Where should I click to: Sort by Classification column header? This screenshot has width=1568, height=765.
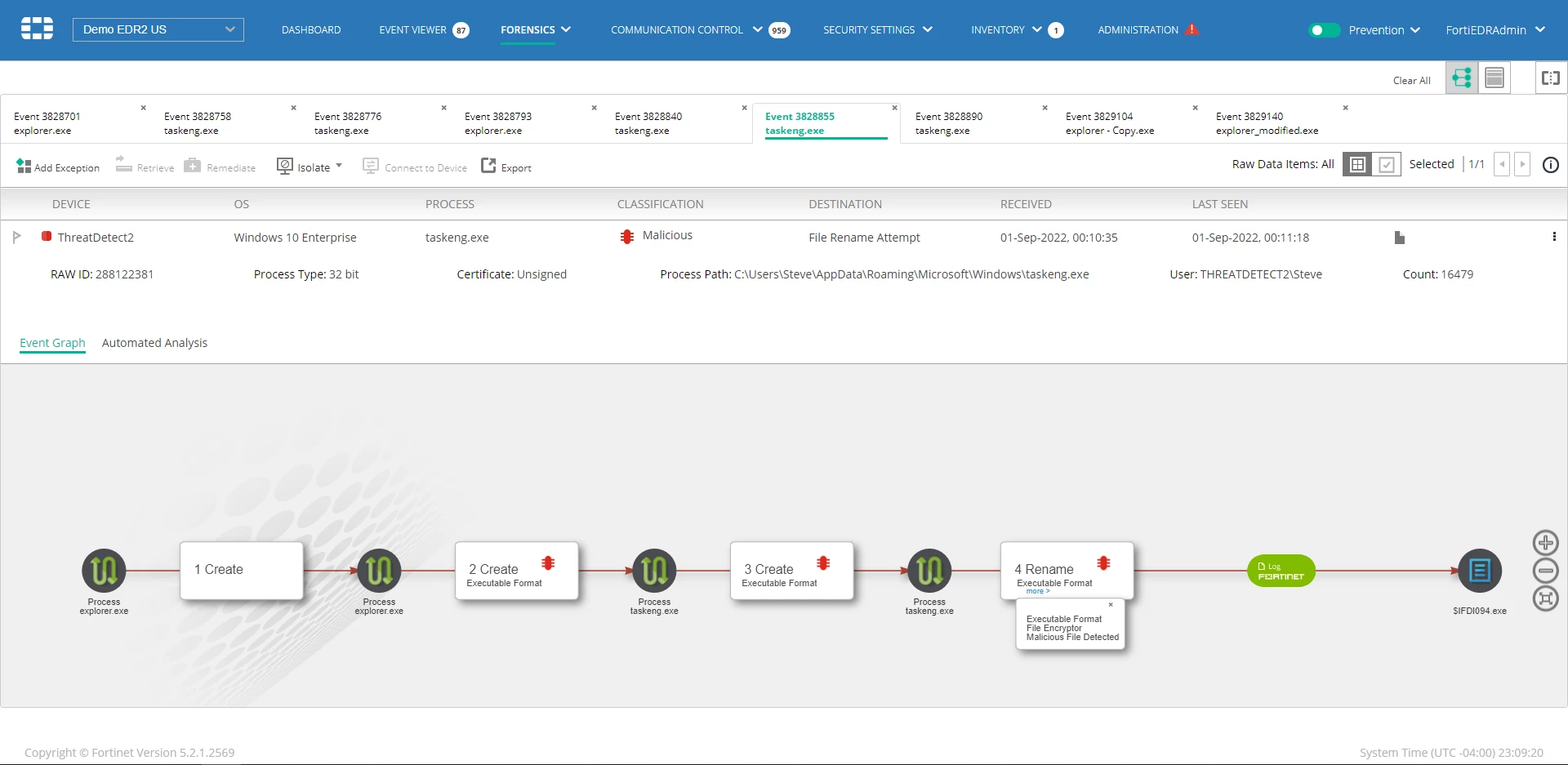(x=660, y=204)
